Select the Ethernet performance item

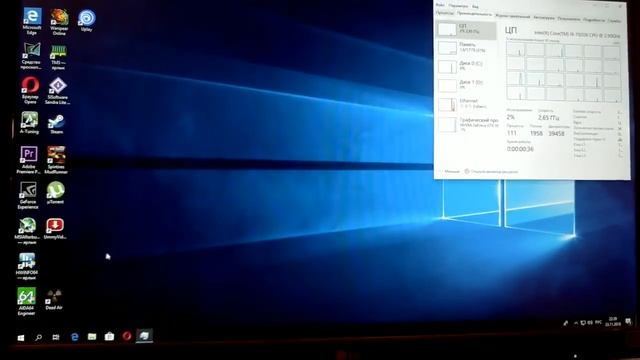pos(467,104)
